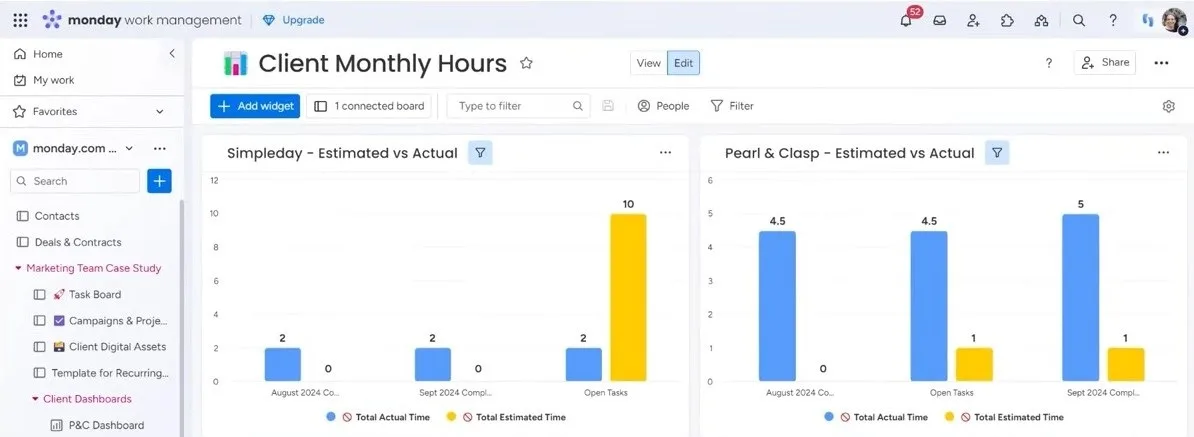Viewport: 1194px width, 437px height.
Task: Click the blue plus add item button
Action: (x=159, y=181)
